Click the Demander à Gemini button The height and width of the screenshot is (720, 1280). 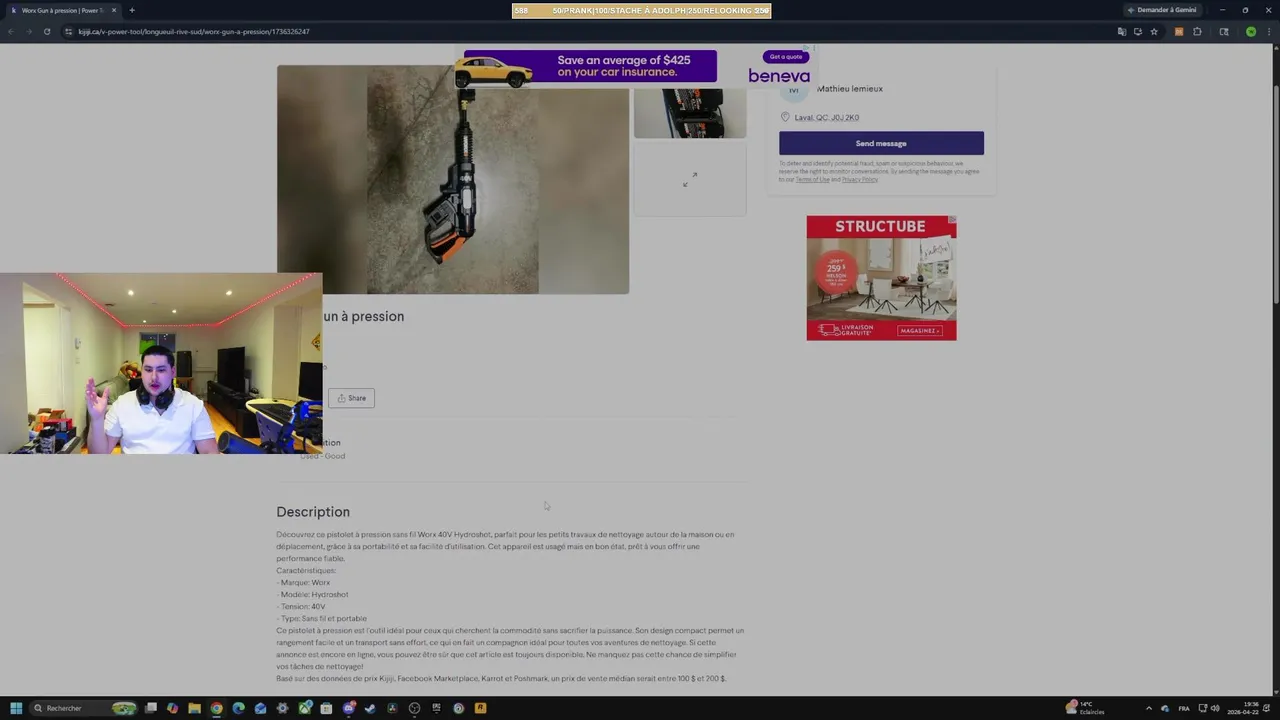1162,10
